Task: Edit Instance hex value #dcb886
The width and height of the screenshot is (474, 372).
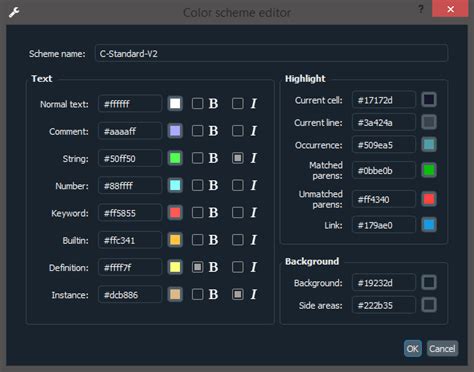Action: tap(130, 295)
